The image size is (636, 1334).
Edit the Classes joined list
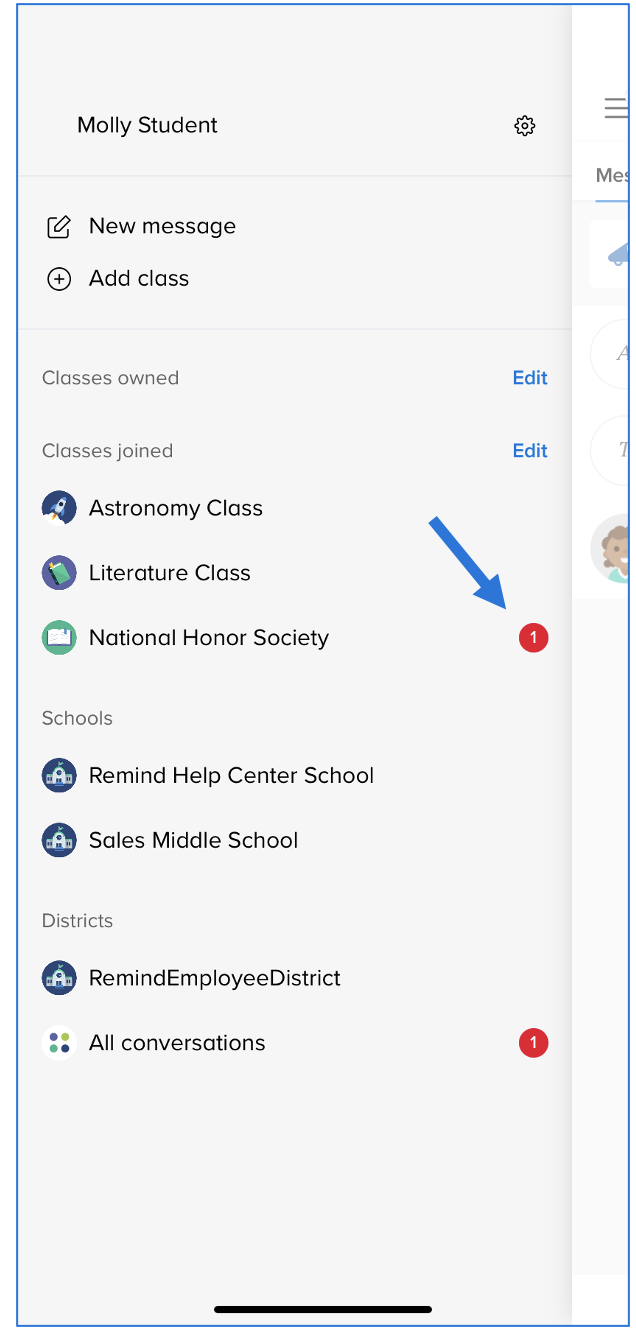[530, 451]
